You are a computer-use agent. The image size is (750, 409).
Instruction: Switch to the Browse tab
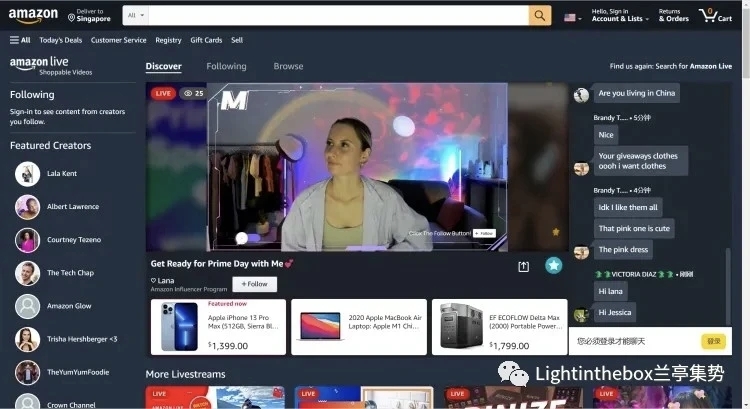click(288, 66)
